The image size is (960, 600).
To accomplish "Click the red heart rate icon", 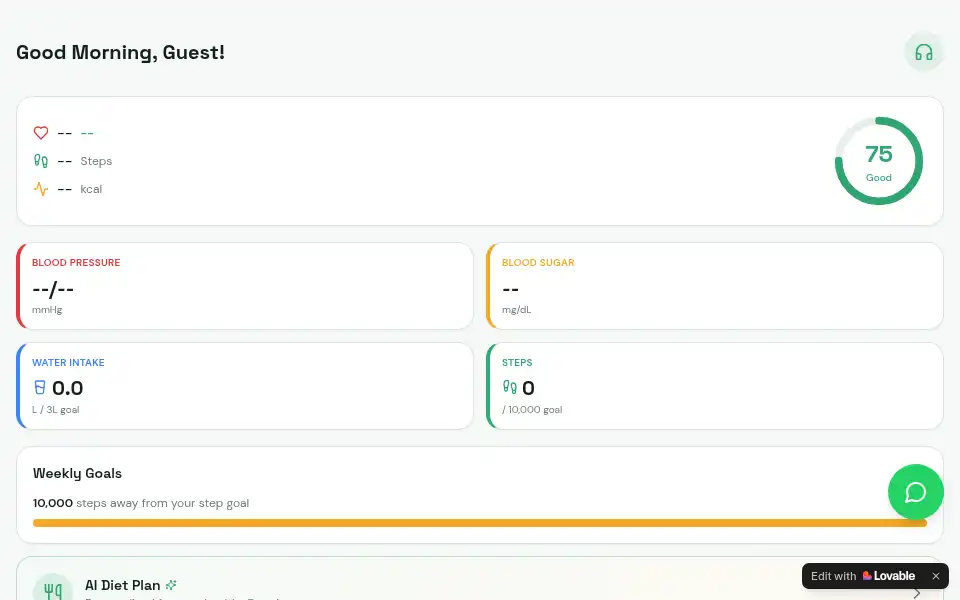I will (41, 133).
